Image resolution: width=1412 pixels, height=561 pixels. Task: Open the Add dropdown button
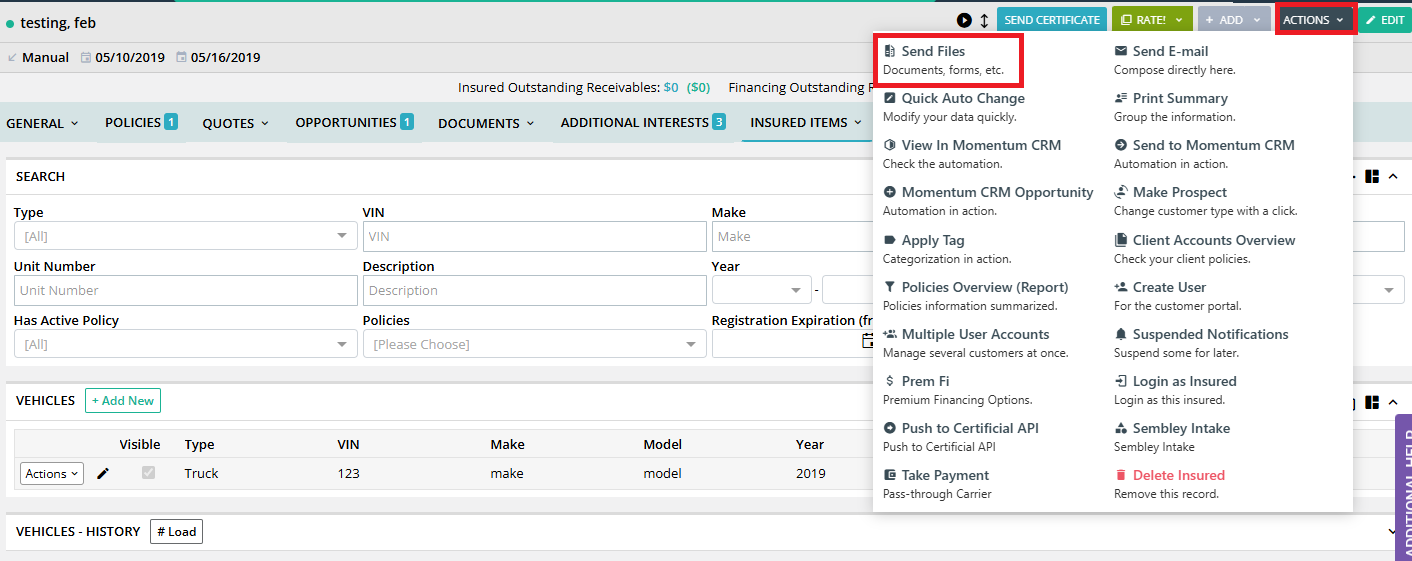(x=1234, y=20)
